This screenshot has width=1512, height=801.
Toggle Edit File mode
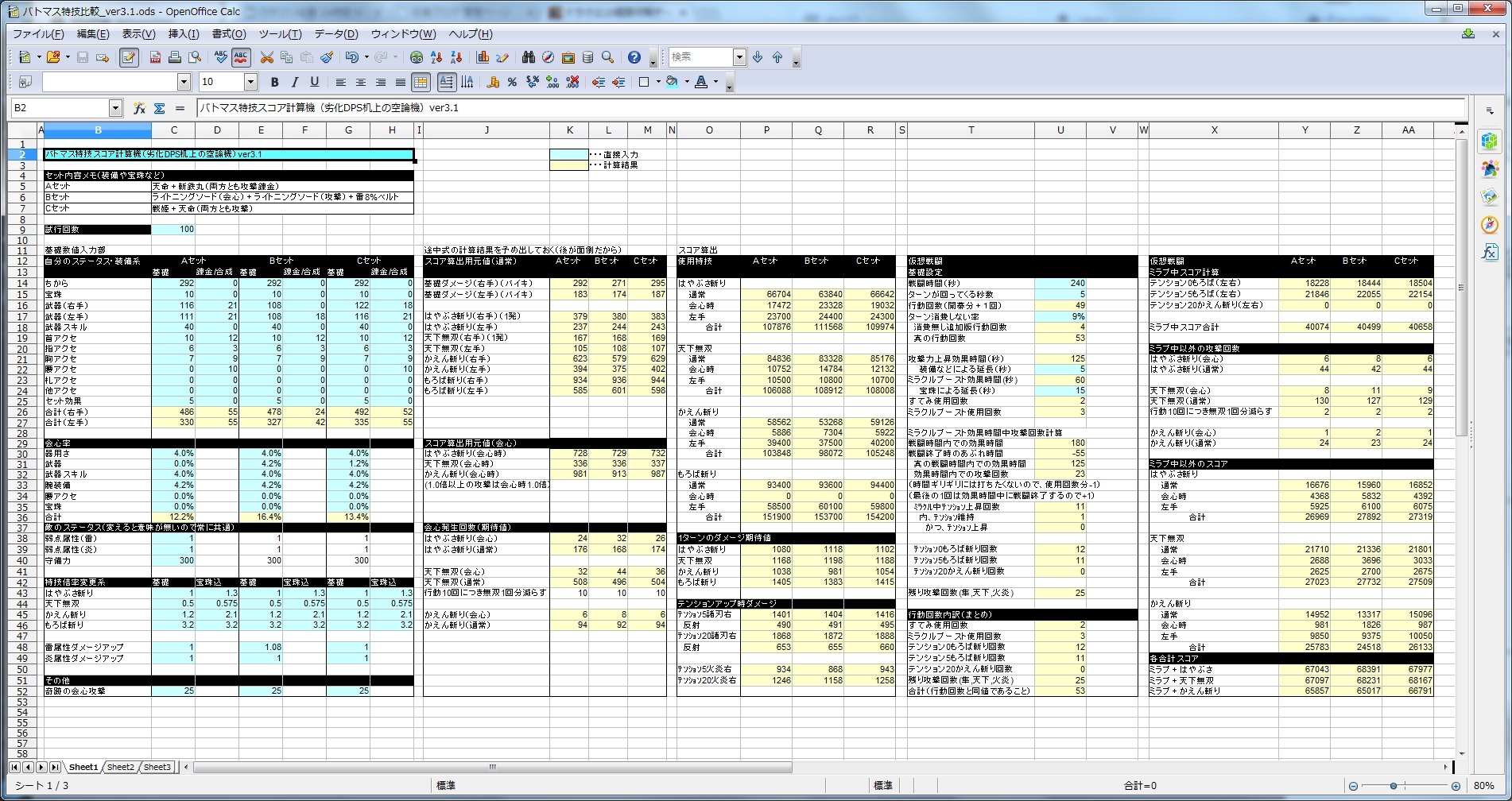click(x=129, y=57)
